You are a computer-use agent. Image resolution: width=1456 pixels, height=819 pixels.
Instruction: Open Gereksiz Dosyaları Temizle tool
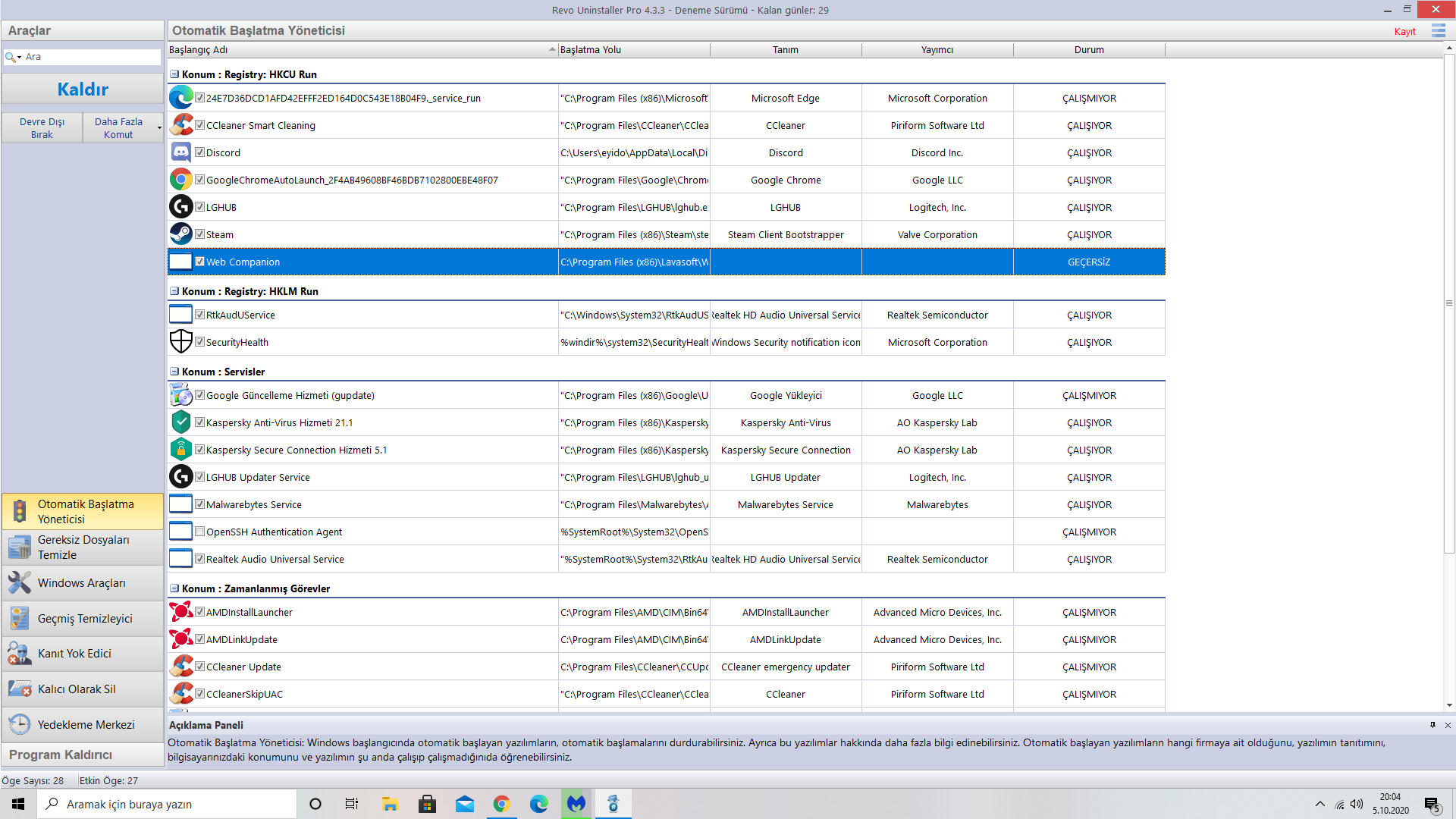coord(82,547)
